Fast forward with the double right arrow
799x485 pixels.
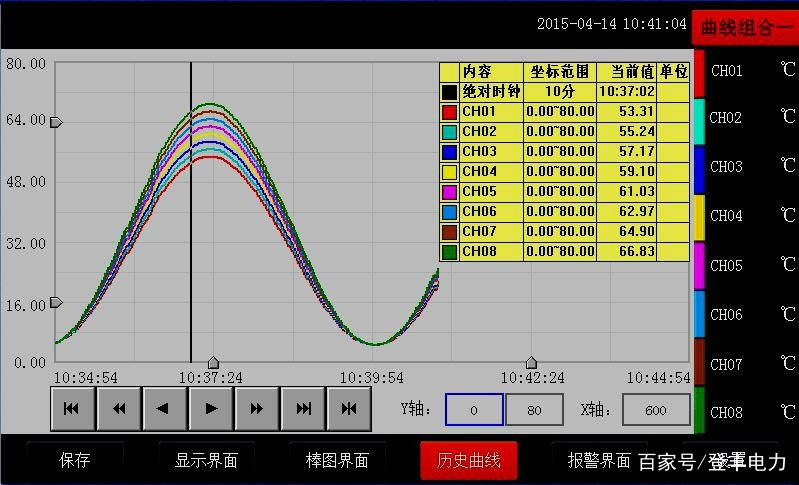click(x=256, y=408)
